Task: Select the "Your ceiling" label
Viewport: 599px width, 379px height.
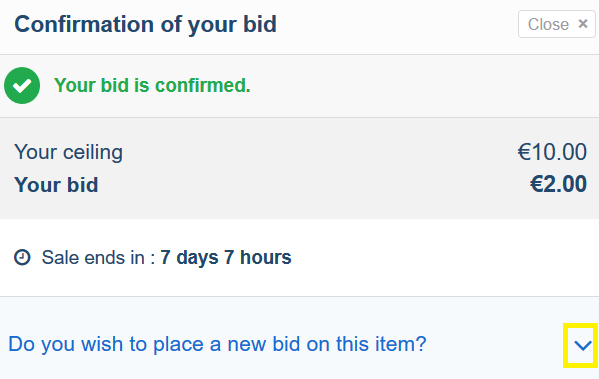Action: tap(68, 152)
